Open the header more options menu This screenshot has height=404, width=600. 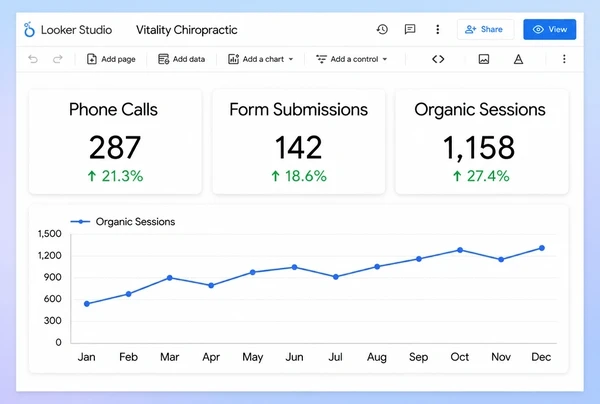(x=437, y=29)
